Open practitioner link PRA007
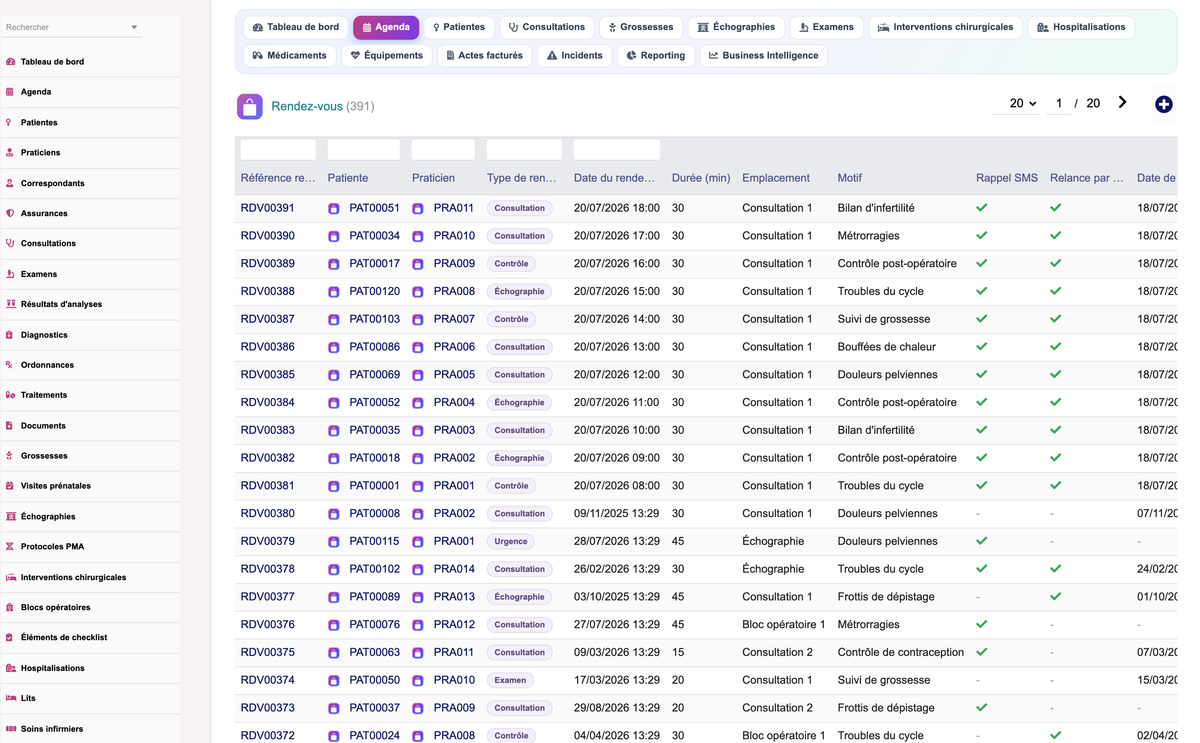Image resolution: width=1200 pixels, height=743 pixels. pos(454,319)
